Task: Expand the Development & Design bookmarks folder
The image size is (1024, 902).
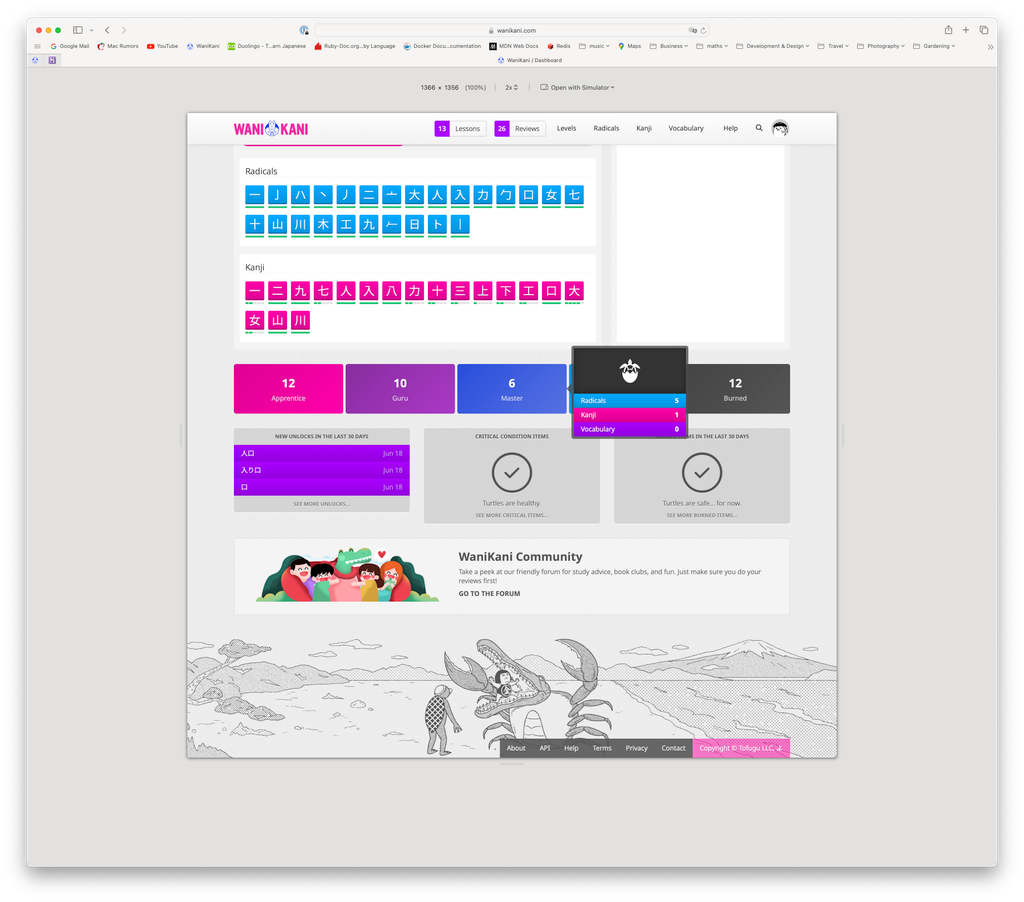Action: 773,46
